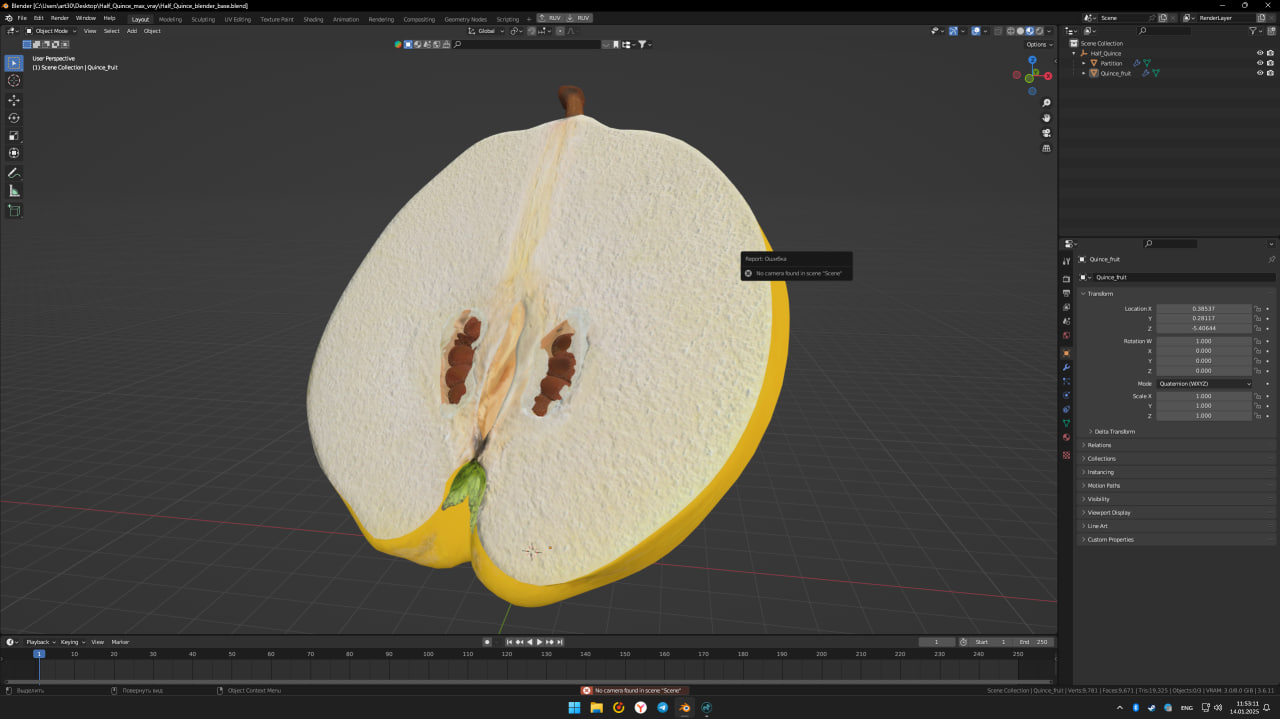1280x719 pixels.
Task: Open the Object Data mesh properties tab
Action: pos(1066,423)
